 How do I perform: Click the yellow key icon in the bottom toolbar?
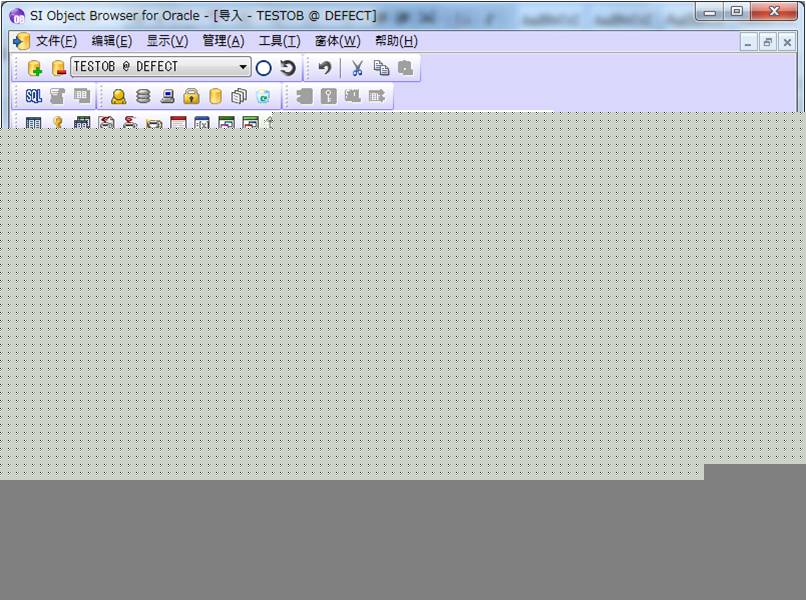[x=58, y=123]
